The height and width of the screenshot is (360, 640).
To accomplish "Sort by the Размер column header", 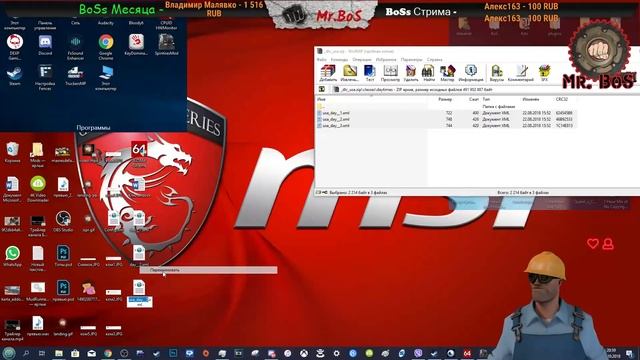I will (x=445, y=99).
